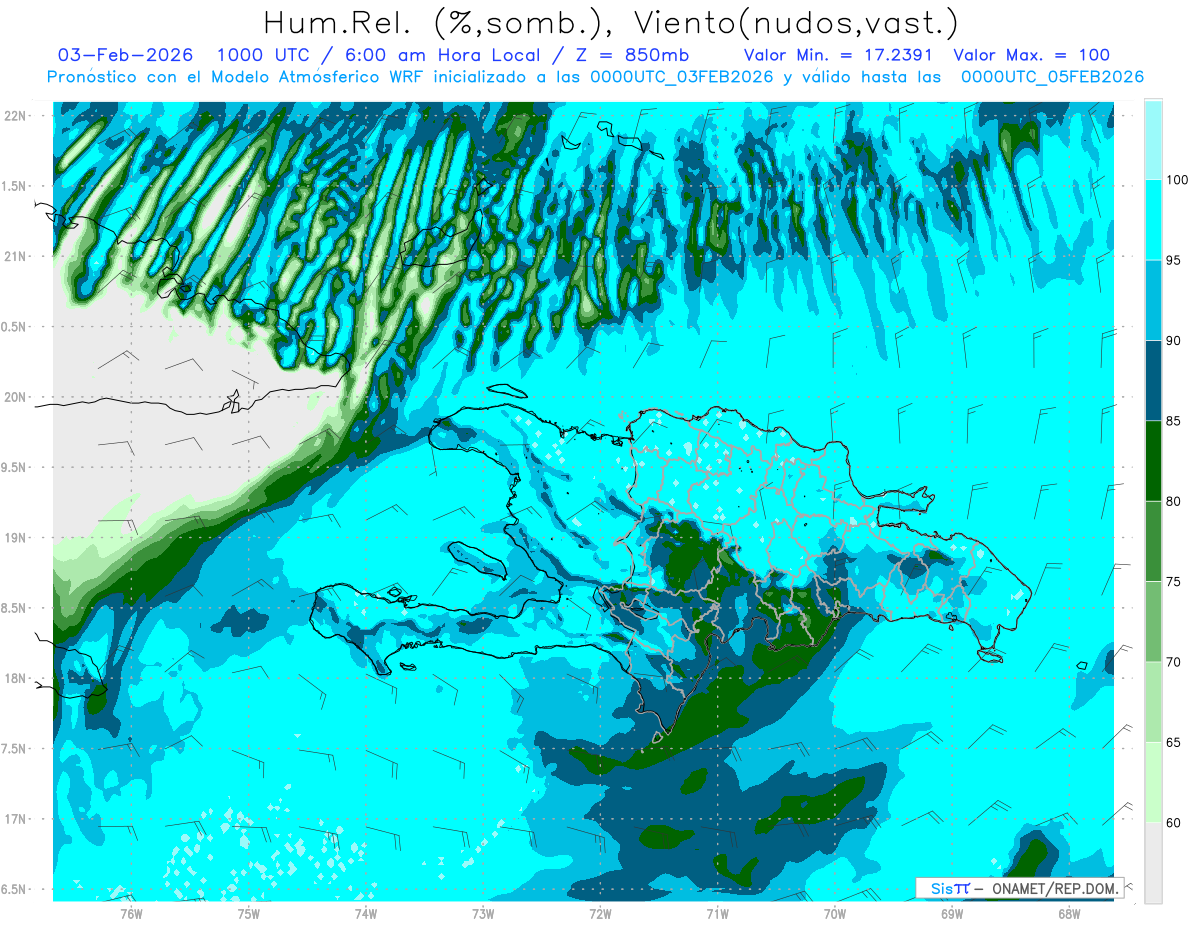Click the latitude label '1.5N'
The width and height of the screenshot is (1200, 927).
click(x=15, y=186)
